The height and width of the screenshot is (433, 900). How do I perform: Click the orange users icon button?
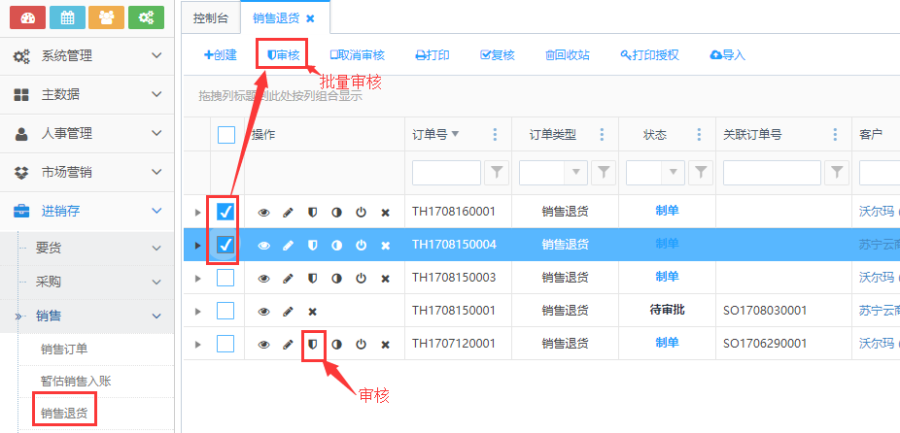coord(107,18)
